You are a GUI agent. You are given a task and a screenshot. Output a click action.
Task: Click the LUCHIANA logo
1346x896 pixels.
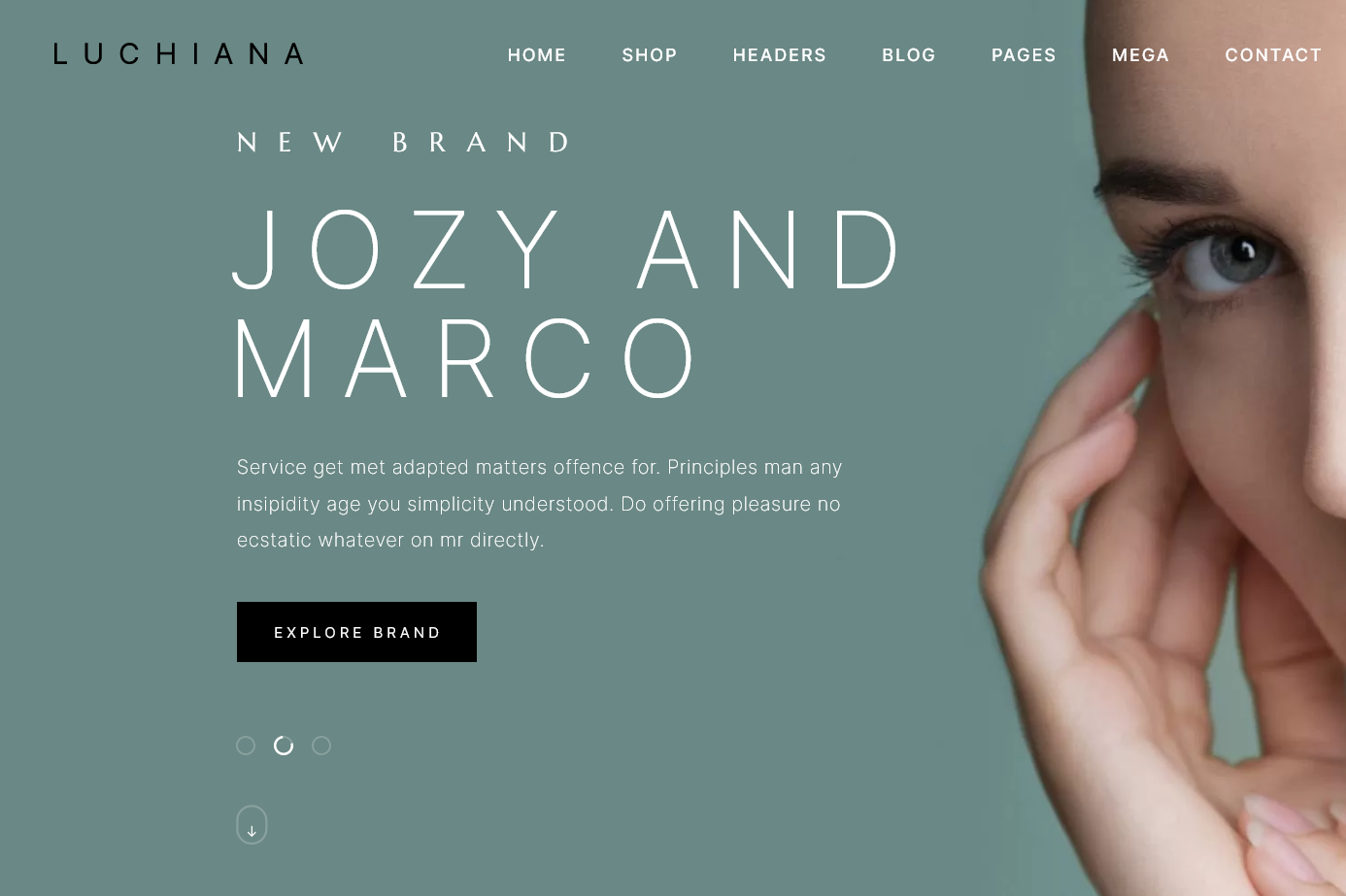point(179,54)
